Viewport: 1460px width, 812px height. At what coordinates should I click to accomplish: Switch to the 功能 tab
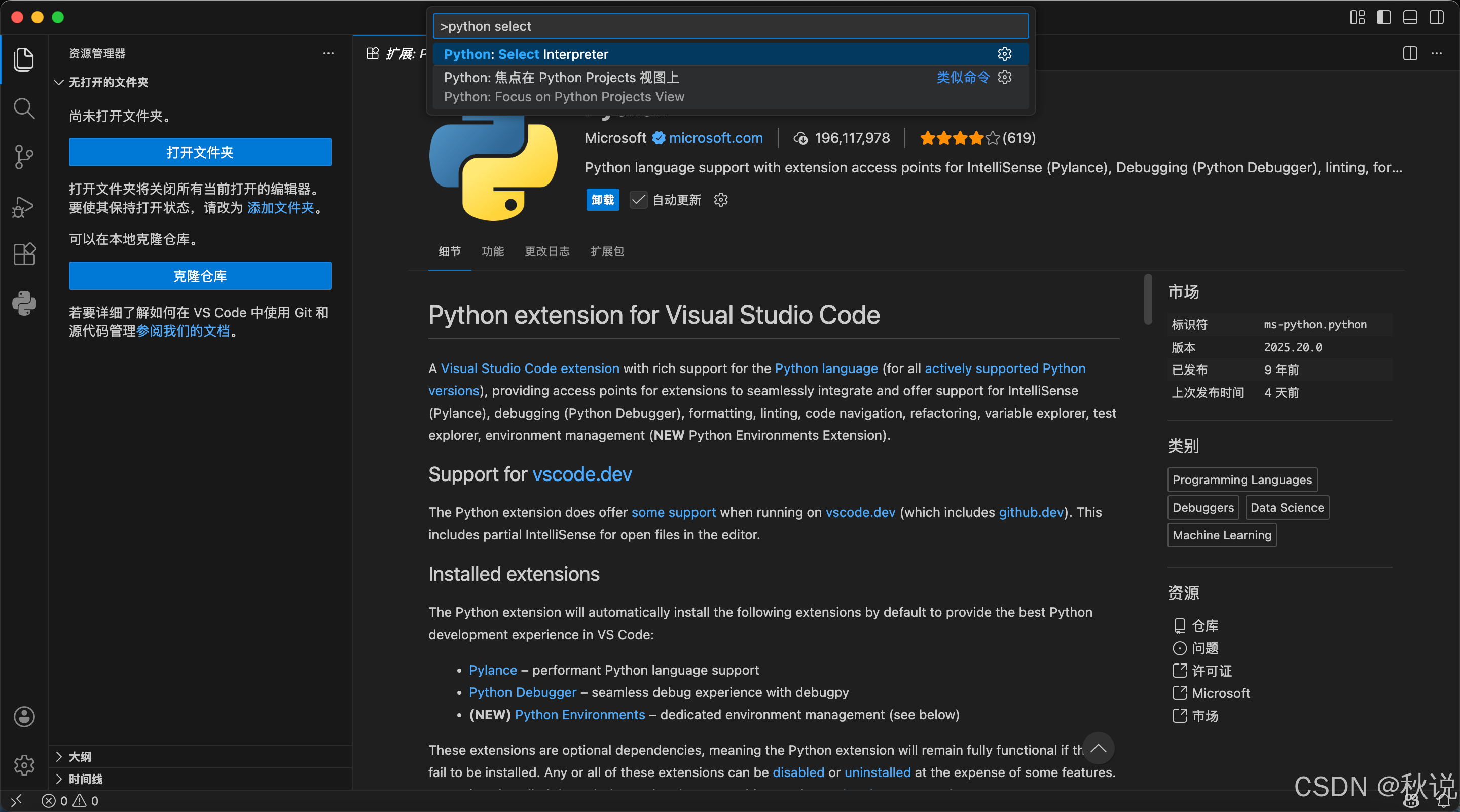[x=492, y=251]
